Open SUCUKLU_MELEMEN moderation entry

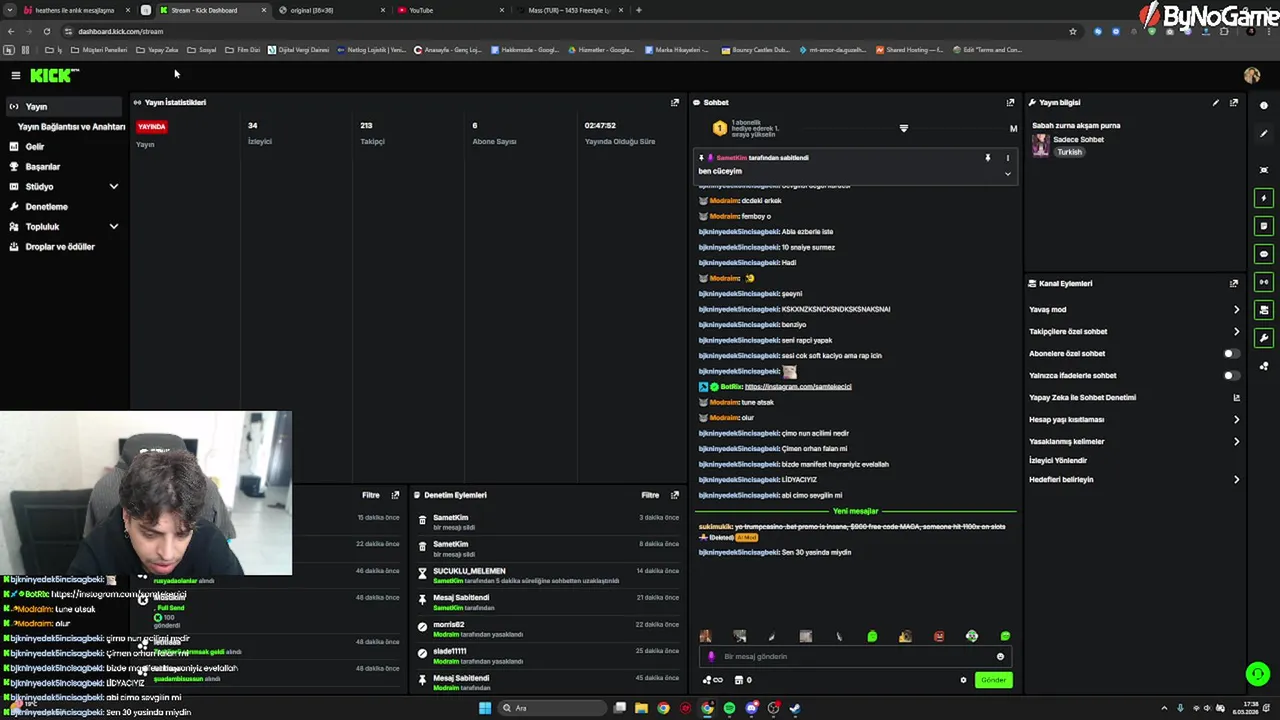(546, 575)
